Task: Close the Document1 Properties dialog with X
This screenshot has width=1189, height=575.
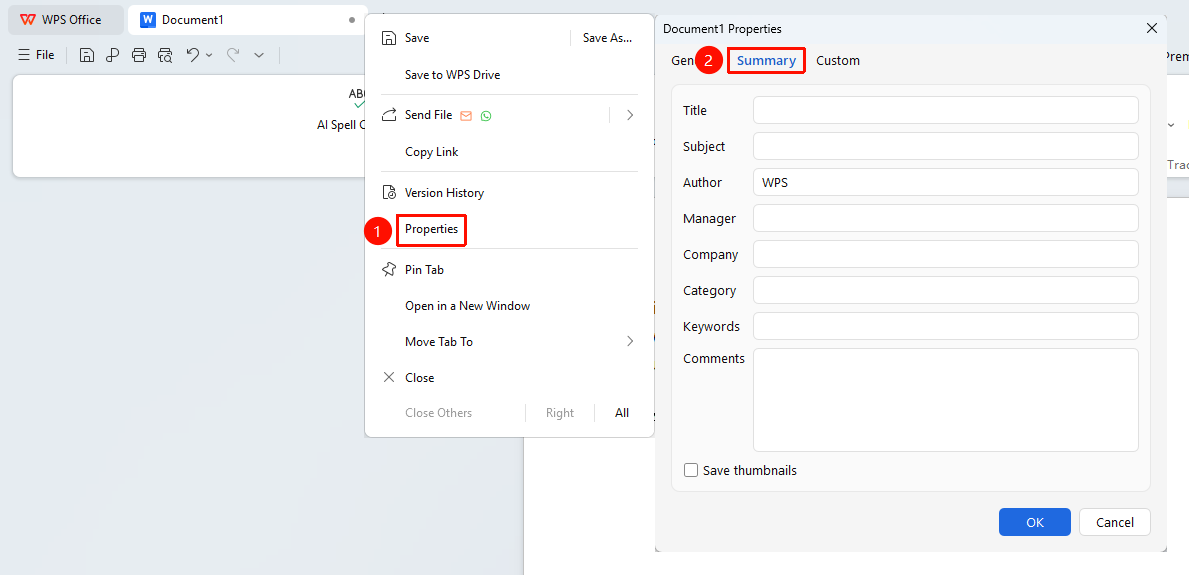Action: coord(1152,28)
